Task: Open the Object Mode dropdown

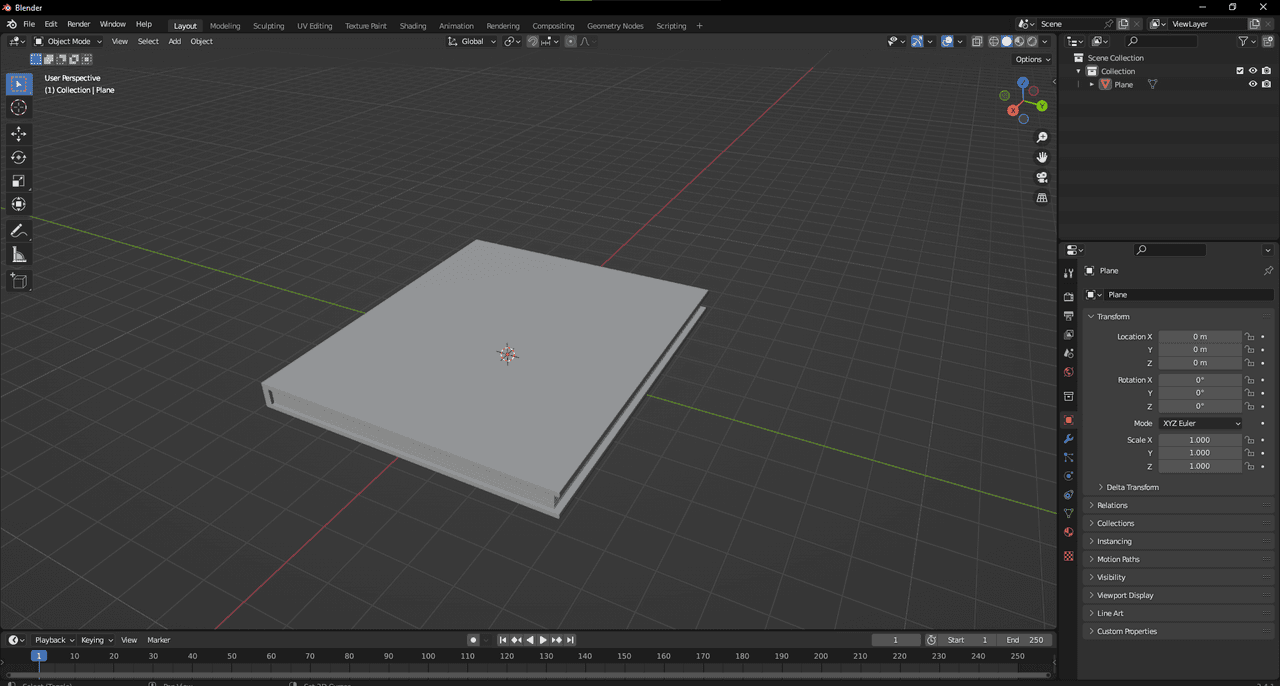Action: [68, 41]
